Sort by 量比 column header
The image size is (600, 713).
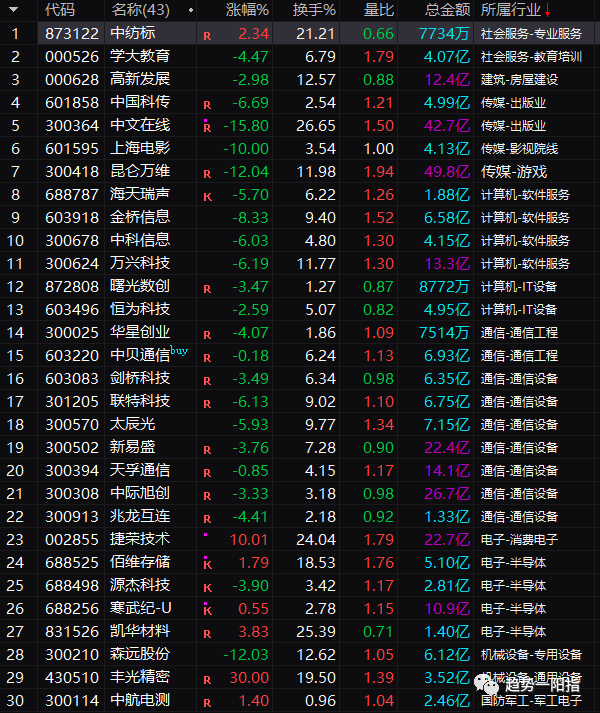coord(378,10)
